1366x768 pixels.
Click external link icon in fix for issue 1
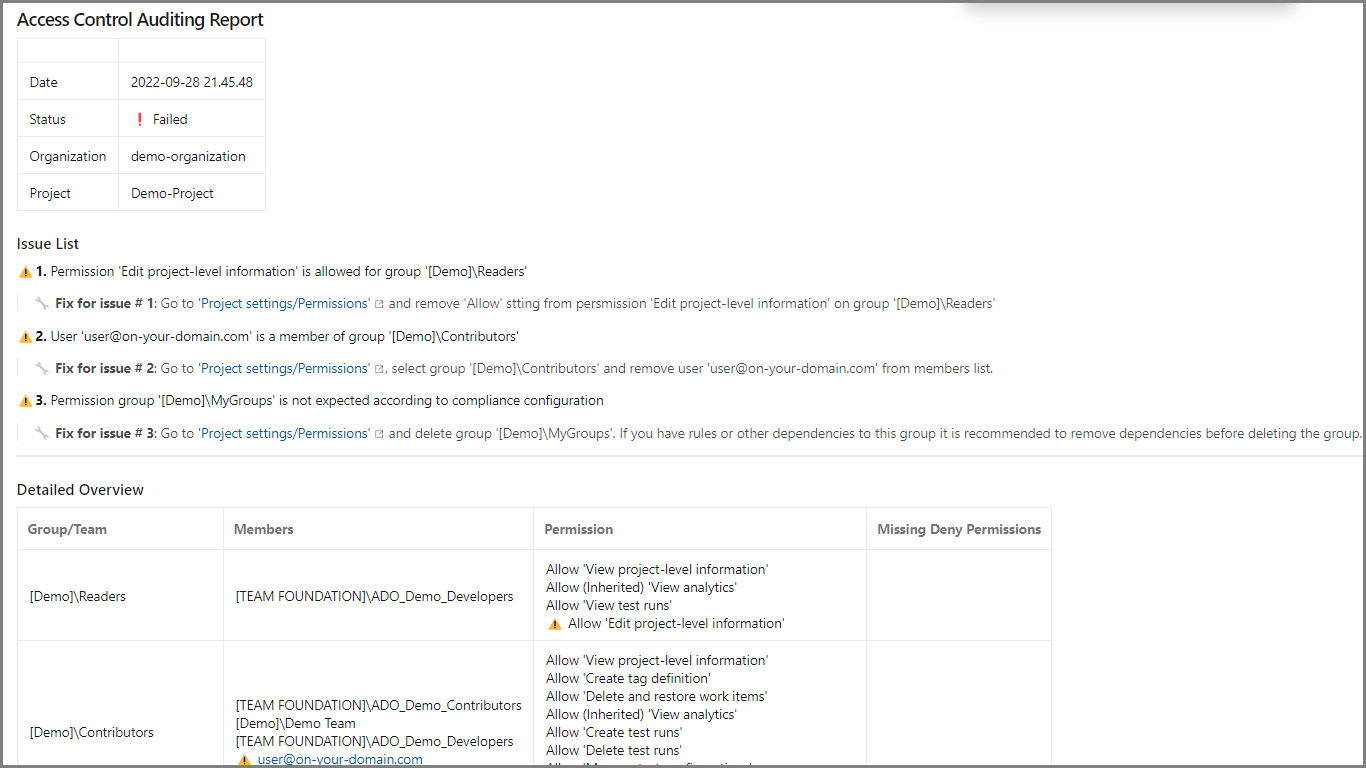click(379, 304)
